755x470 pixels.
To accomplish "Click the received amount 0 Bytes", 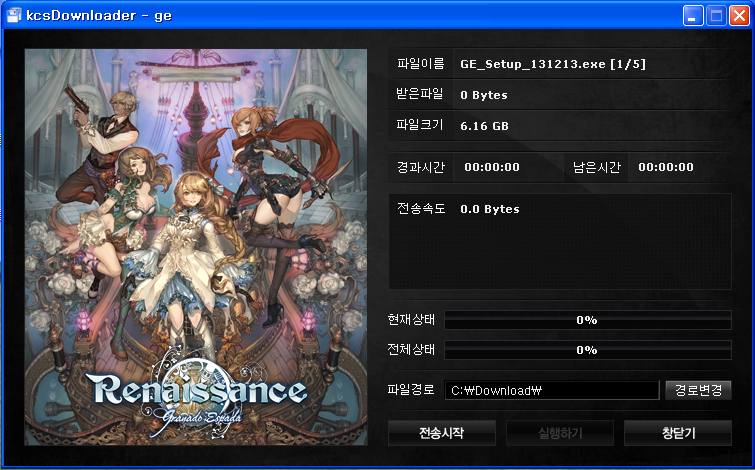I will click(484, 95).
